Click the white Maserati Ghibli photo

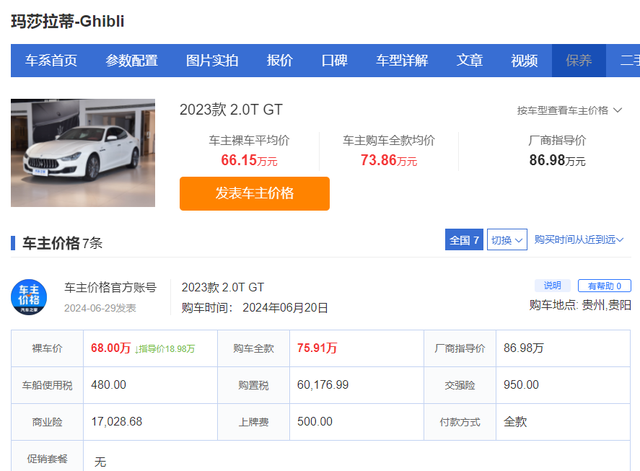tap(83, 153)
